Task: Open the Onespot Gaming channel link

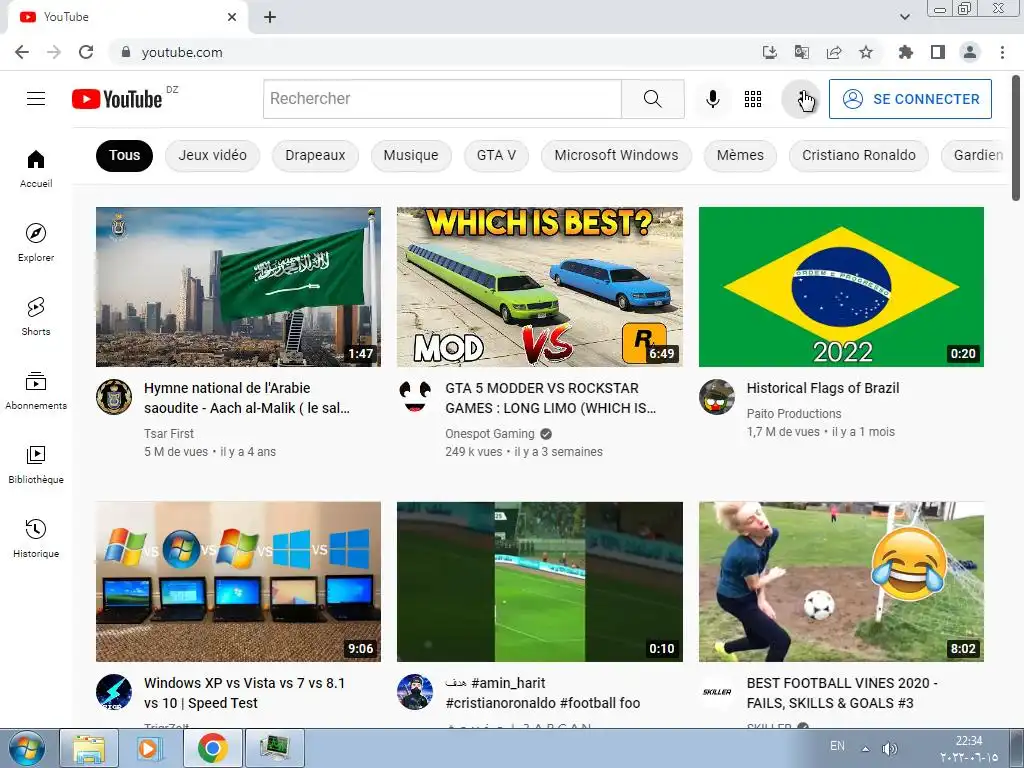Action: click(x=490, y=434)
